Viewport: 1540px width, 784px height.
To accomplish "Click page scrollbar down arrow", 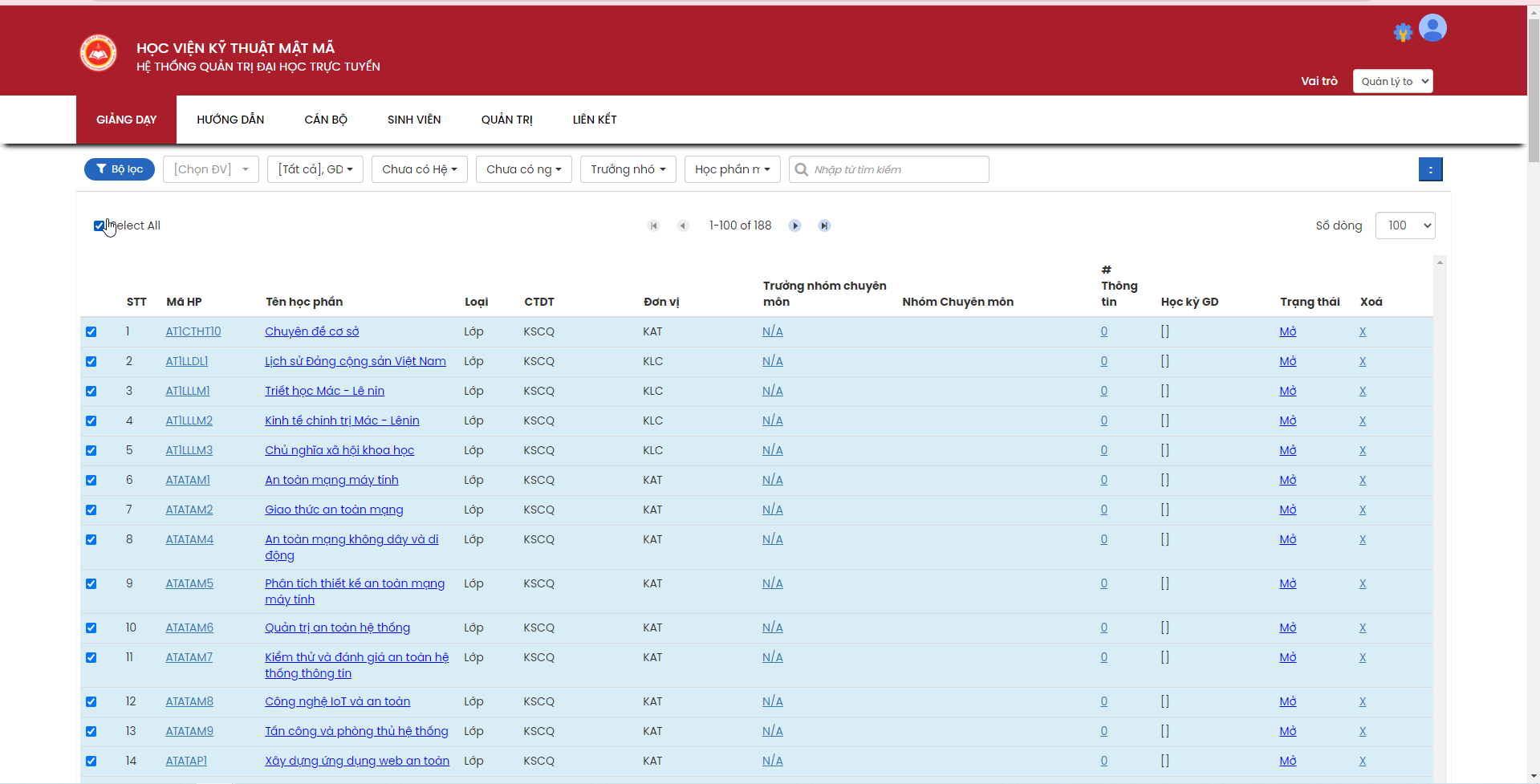I will click(x=1534, y=777).
